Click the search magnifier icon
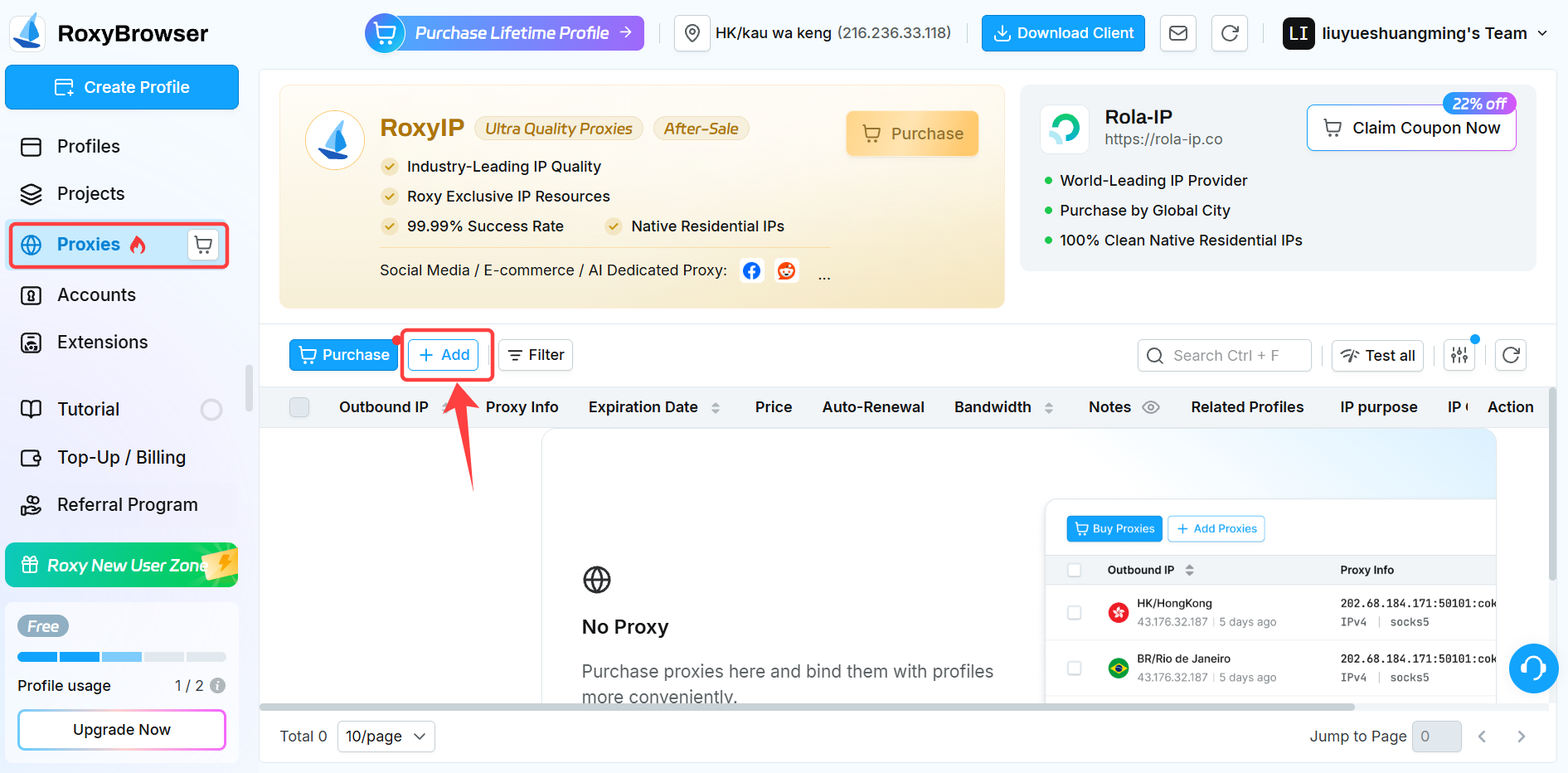Image resolution: width=1568 pixels, height=773 pixels. click(x=1155, y=356)
